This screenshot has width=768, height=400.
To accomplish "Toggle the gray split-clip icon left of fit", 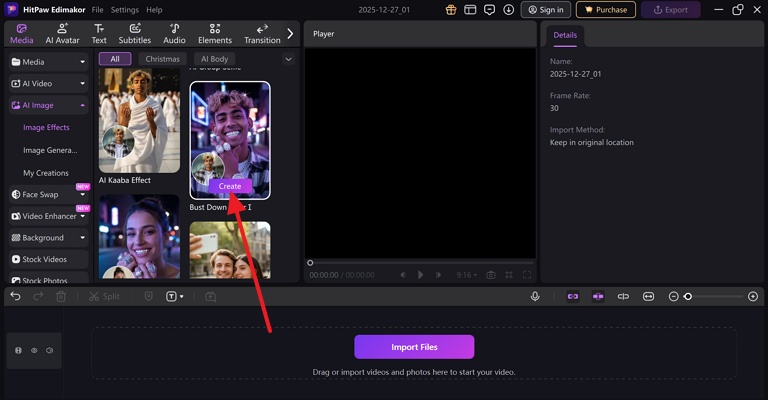I will click(x=623, y=296).
